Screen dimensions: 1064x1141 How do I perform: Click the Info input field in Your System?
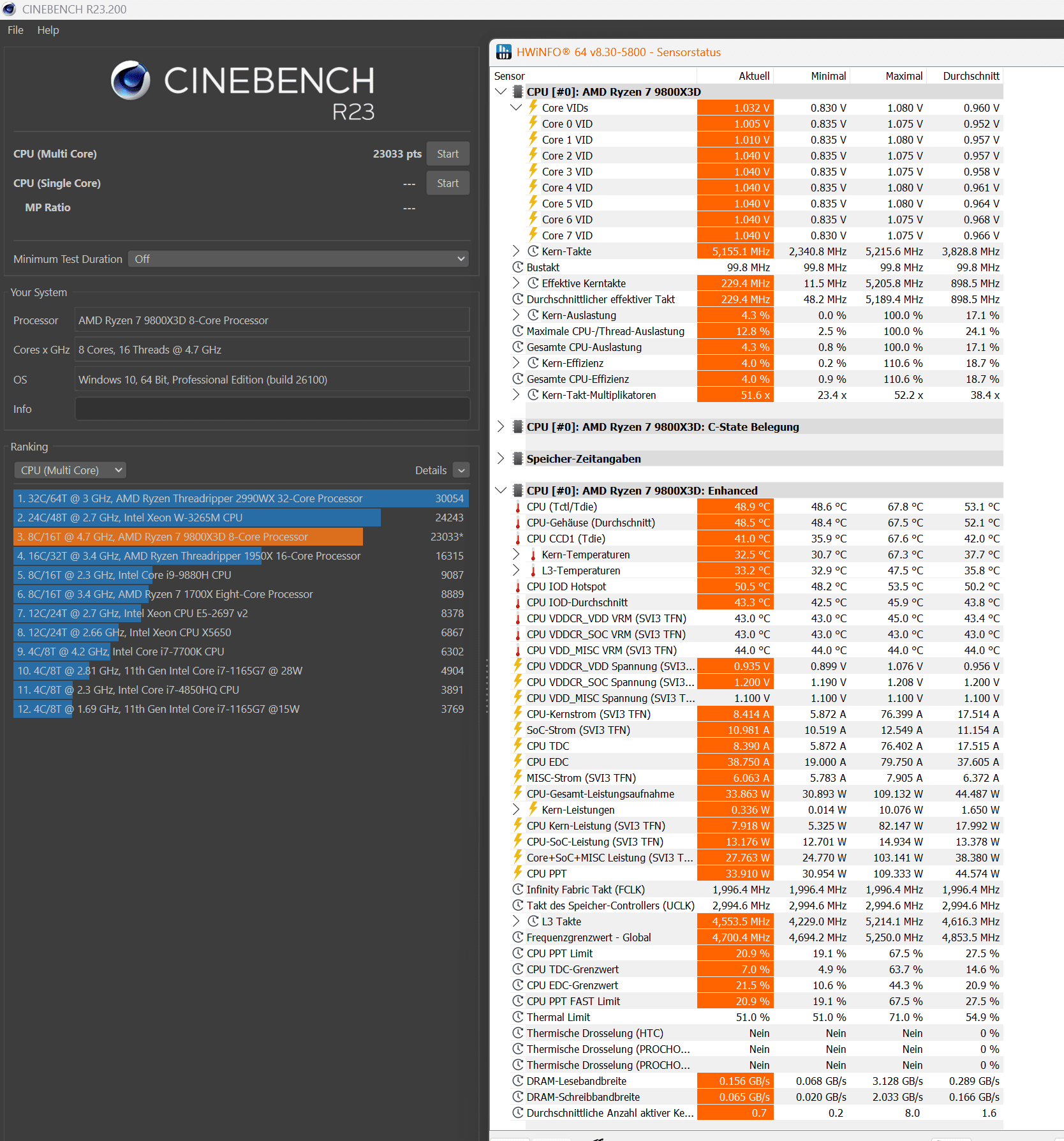point(272,409)
